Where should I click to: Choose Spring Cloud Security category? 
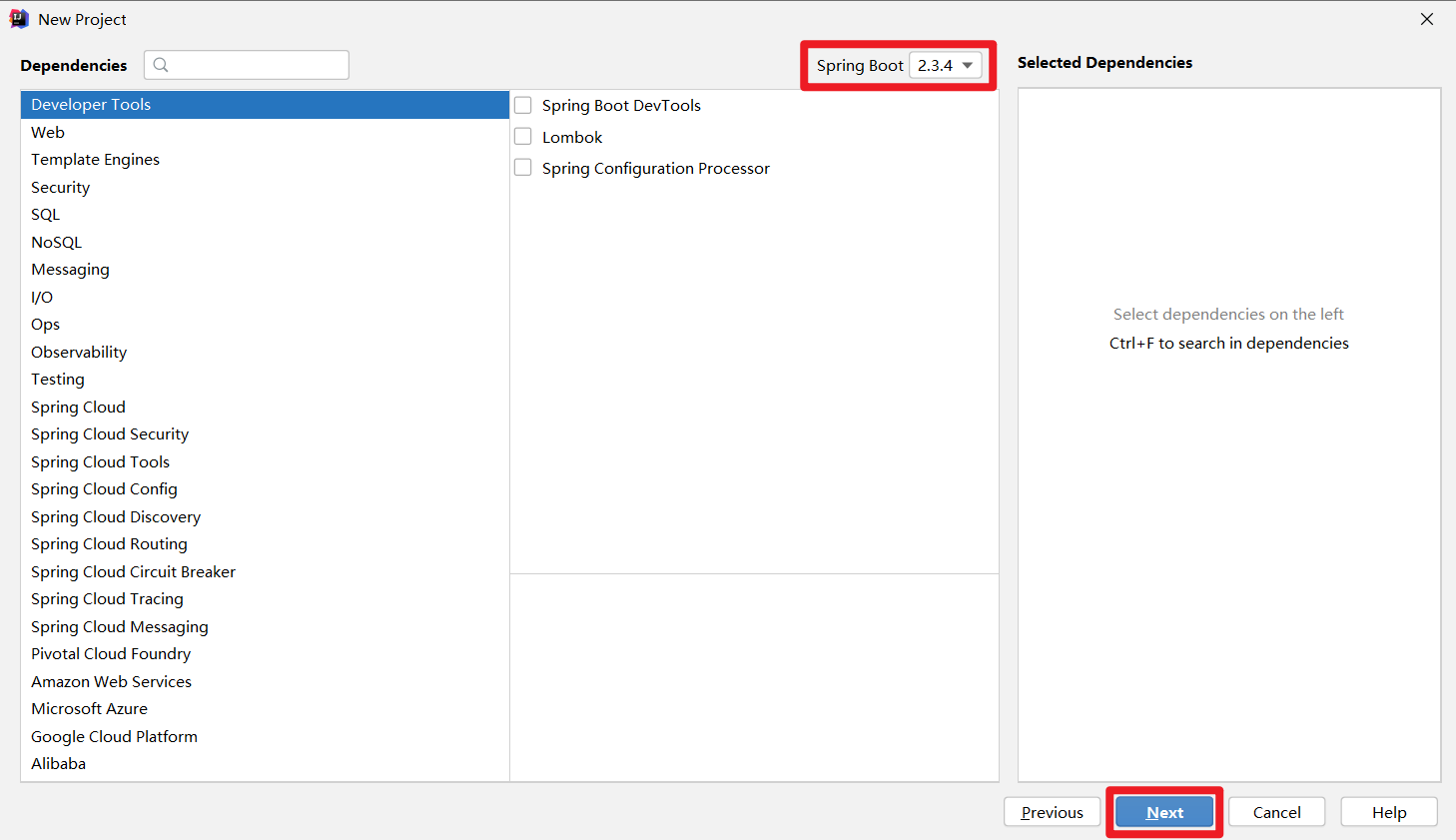[265, 434]
